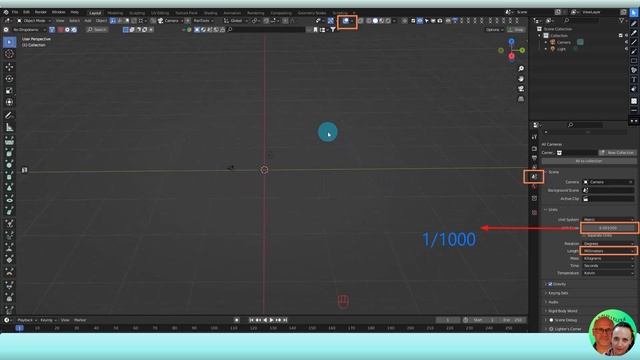
Task: Open the Window menu
Action: click(58, 12)
